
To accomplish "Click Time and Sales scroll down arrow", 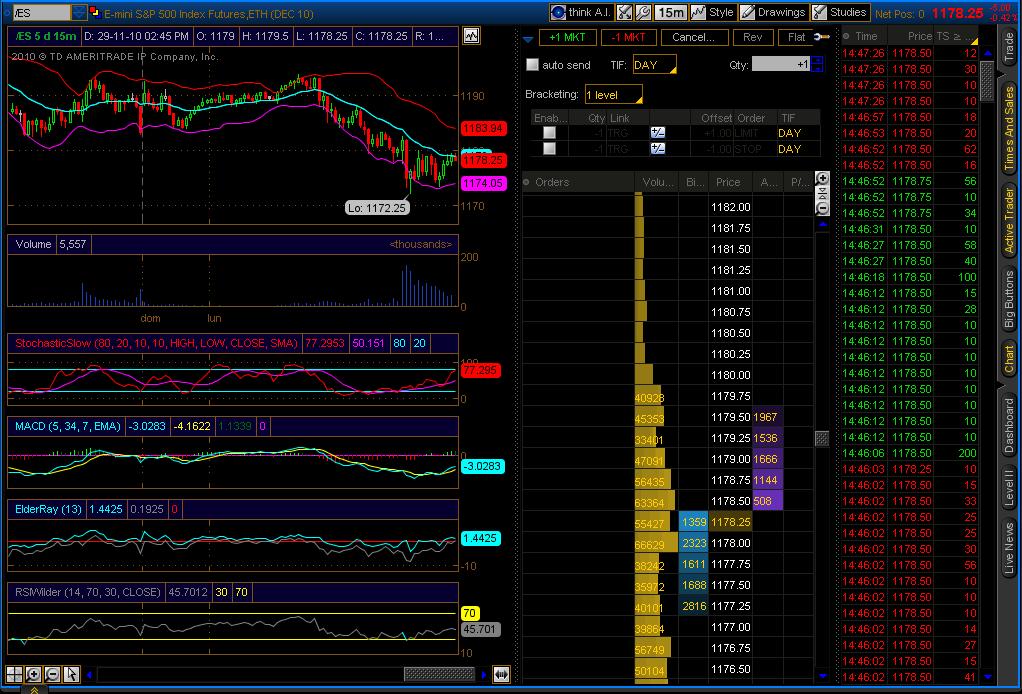I will point(987,677).
